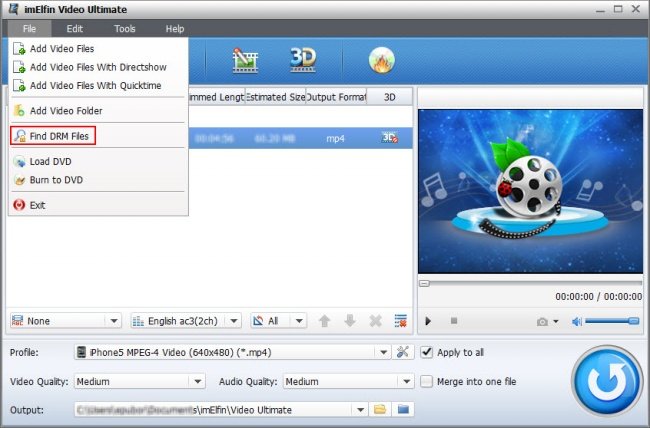Browse output folder with yellow folder icon
This screenshot has width=650, height=428.
pyautogui.click(x=380, y=410)
